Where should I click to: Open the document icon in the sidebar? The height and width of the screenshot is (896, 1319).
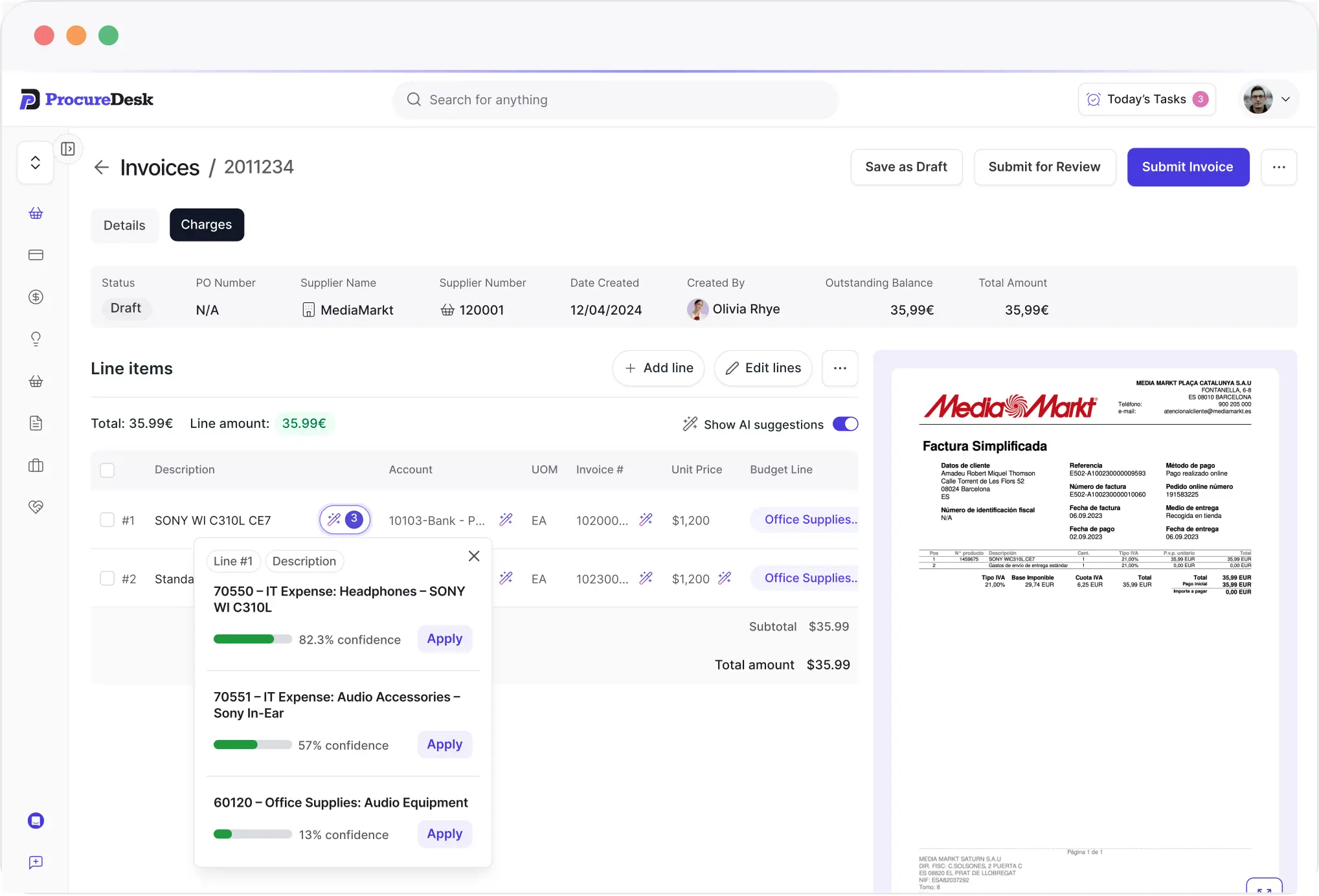(x=36, y=423)
